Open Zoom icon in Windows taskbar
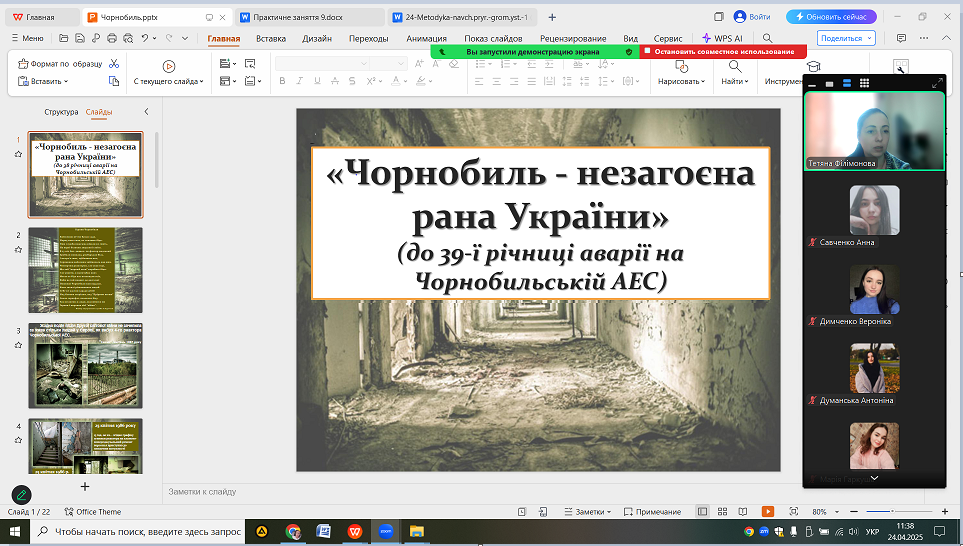The image size is (963, 546). 386,531
